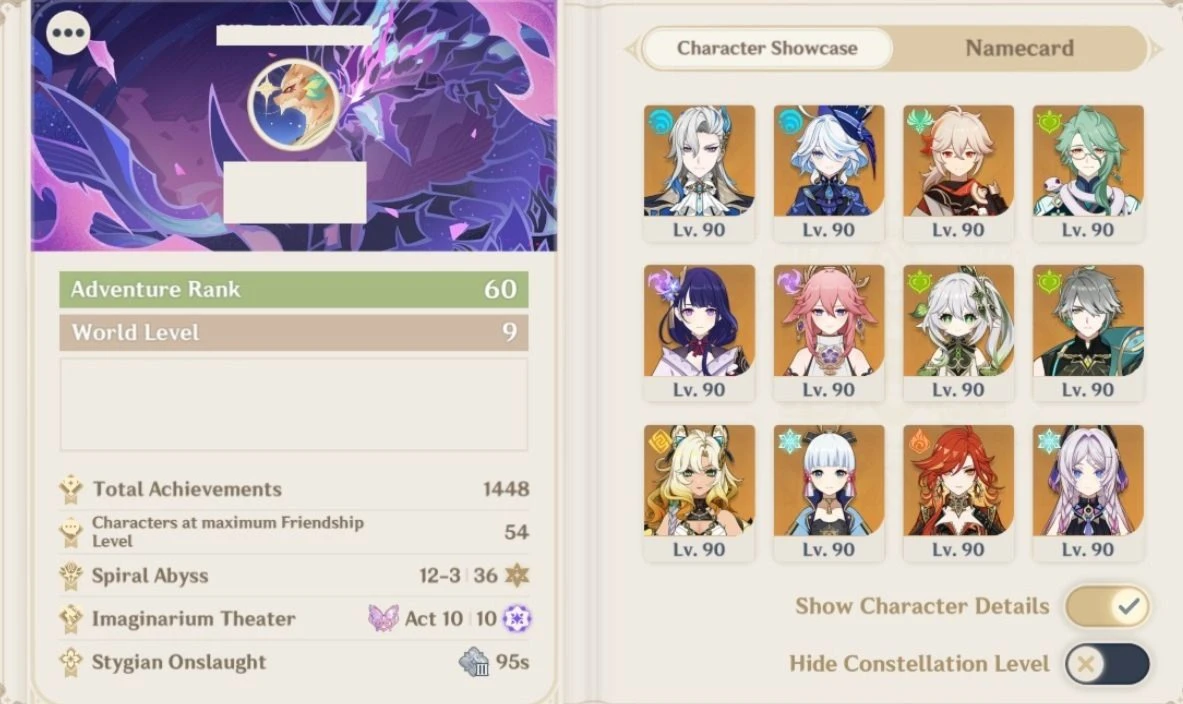Select the pink-haired Electro character portrait
Viewport: 1183px width, 704px height.
point(828,333)
